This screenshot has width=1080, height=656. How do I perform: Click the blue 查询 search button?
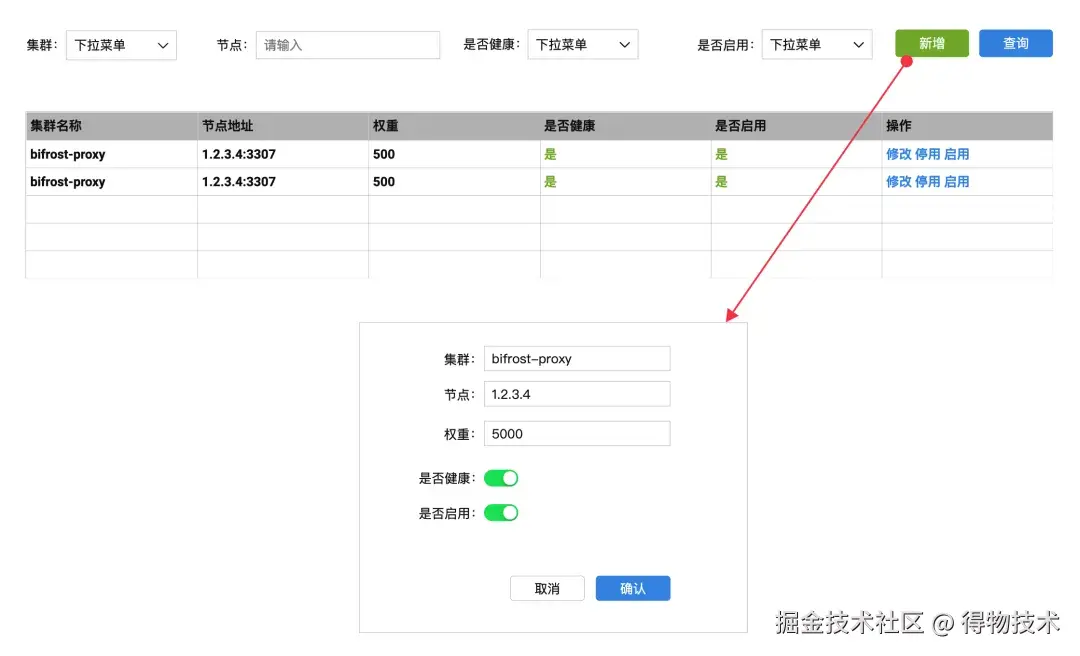click(1015, 43)
